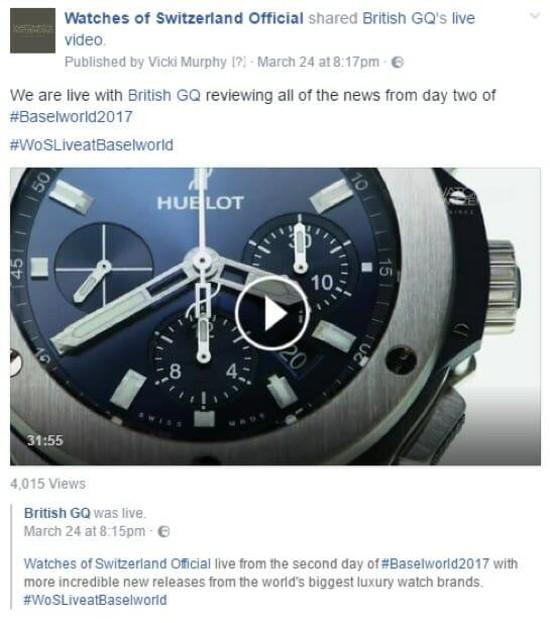Click the March 24 at 8:15pm timestamp

pos(85,531)
